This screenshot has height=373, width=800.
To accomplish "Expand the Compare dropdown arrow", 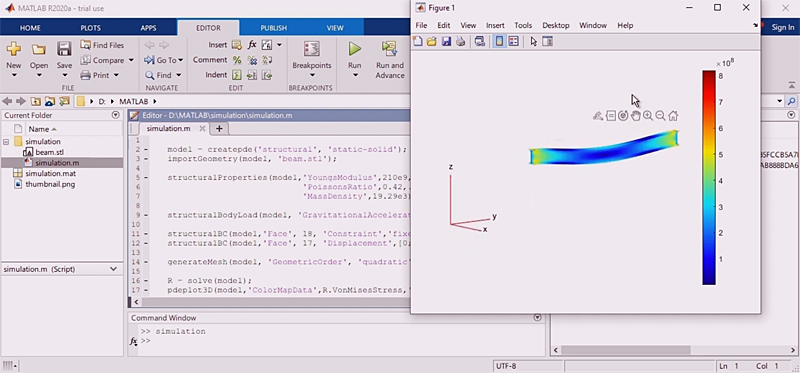I will click(131, 60).
